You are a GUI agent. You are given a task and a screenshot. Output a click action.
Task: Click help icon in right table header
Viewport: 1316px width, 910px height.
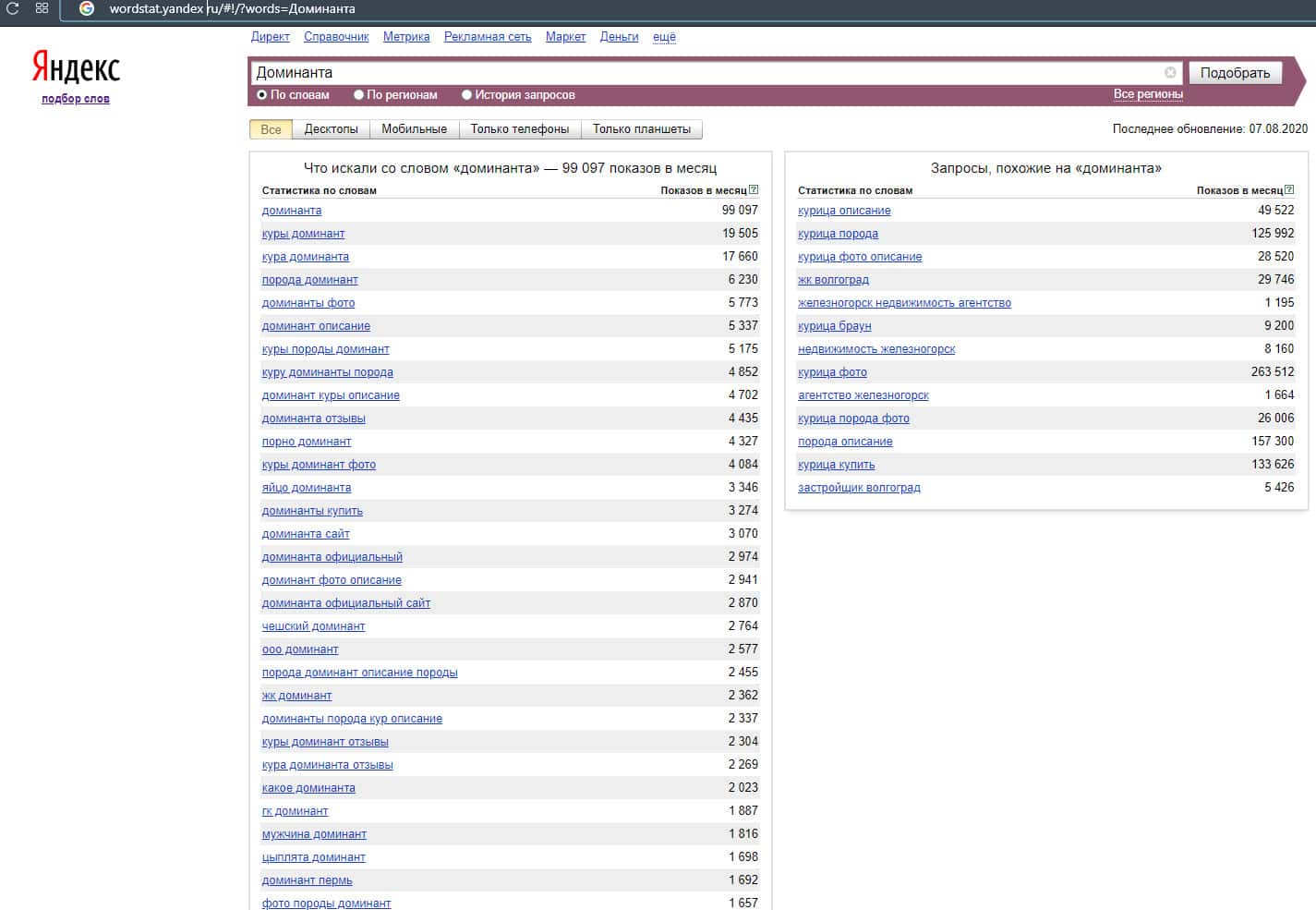coord(1289,190)
